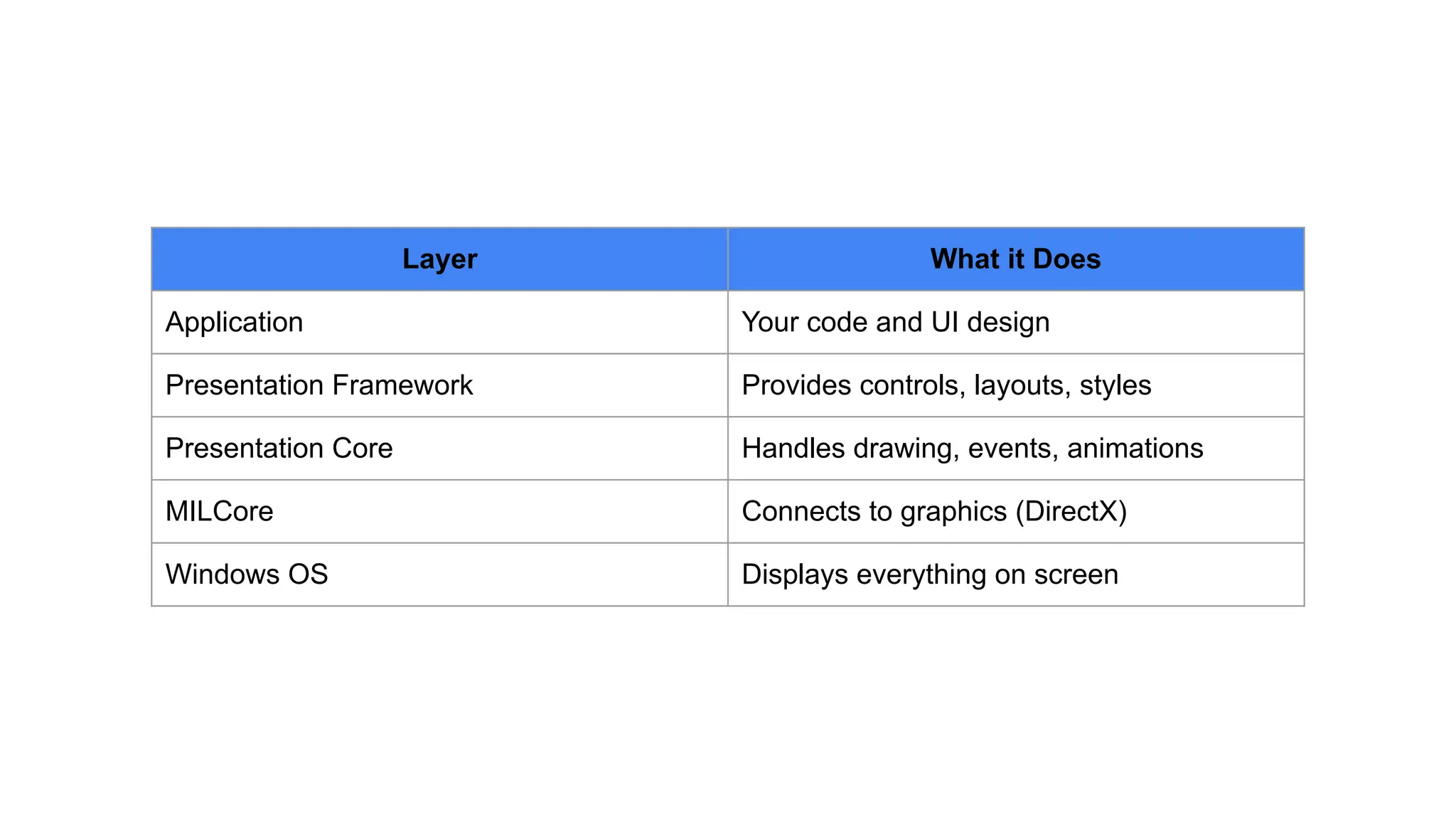
Task: Click the word "Does" in the header
Action: click(x=1066, y=259)
